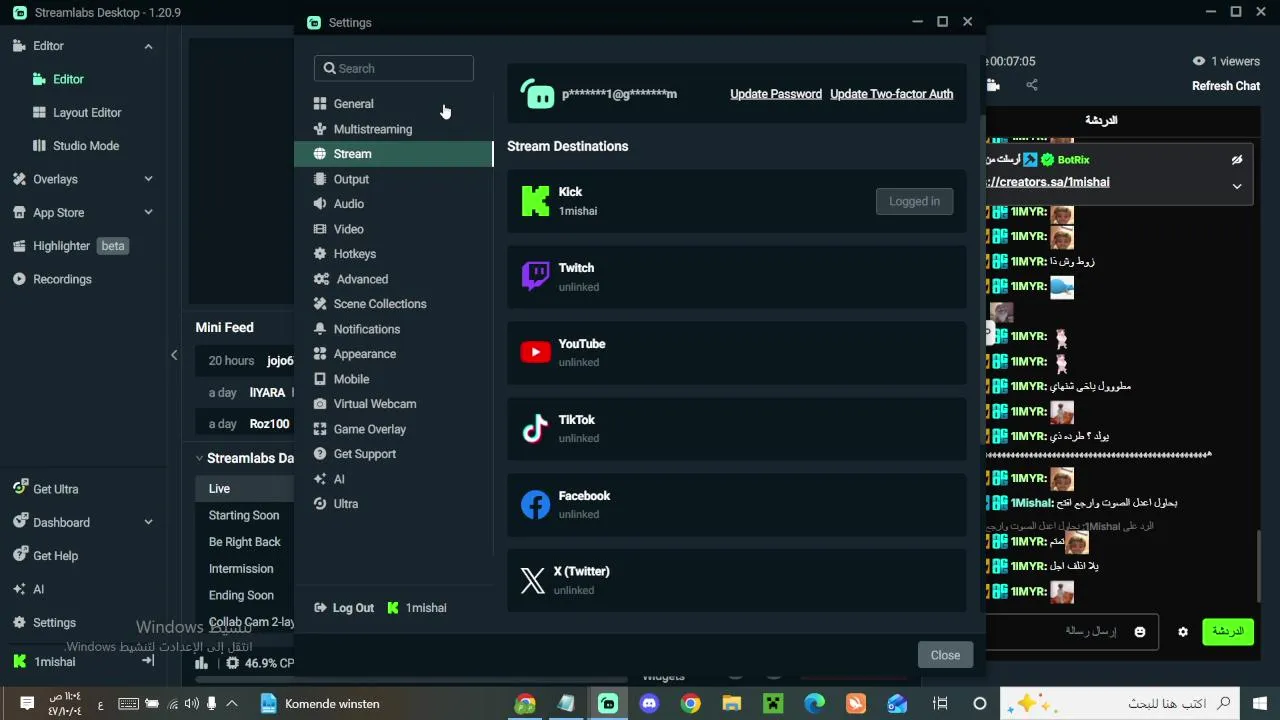Focus the chat message input
1280x720 pixels.
click(1072, 632)
